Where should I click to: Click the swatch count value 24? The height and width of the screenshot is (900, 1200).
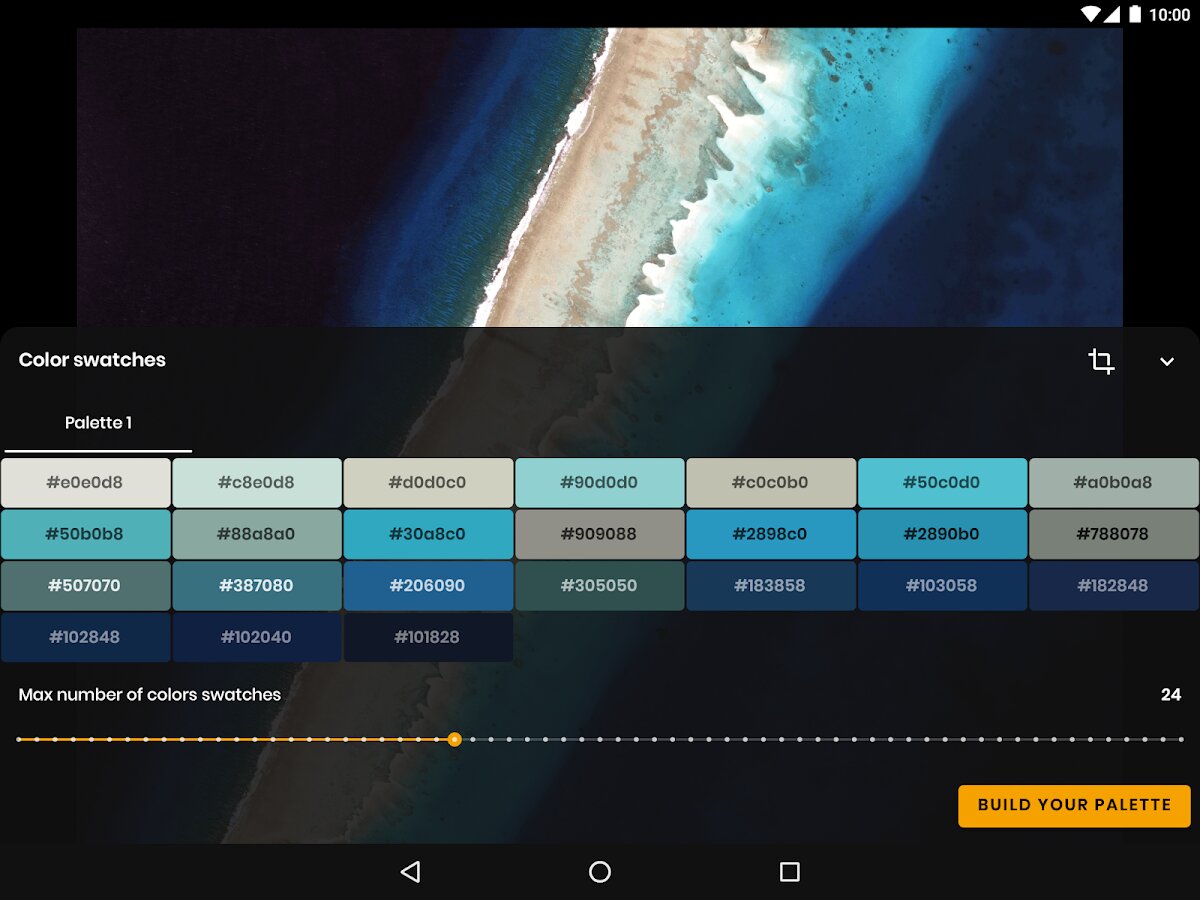tap(1171, 695)
